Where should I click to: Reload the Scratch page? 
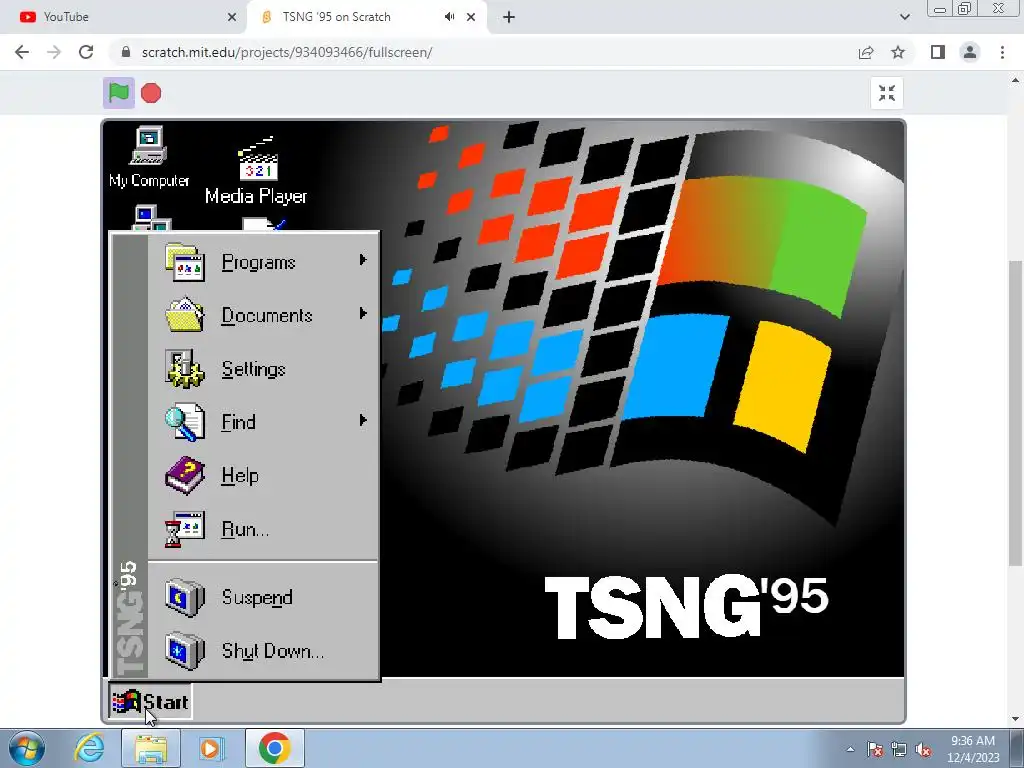(86, 52)
